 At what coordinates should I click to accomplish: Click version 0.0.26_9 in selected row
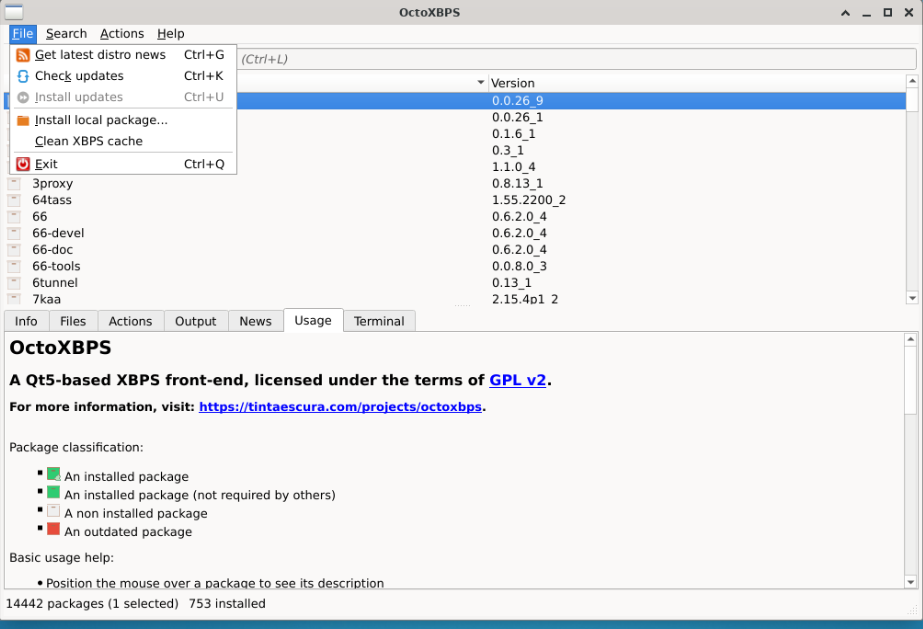tap(517, 101)
